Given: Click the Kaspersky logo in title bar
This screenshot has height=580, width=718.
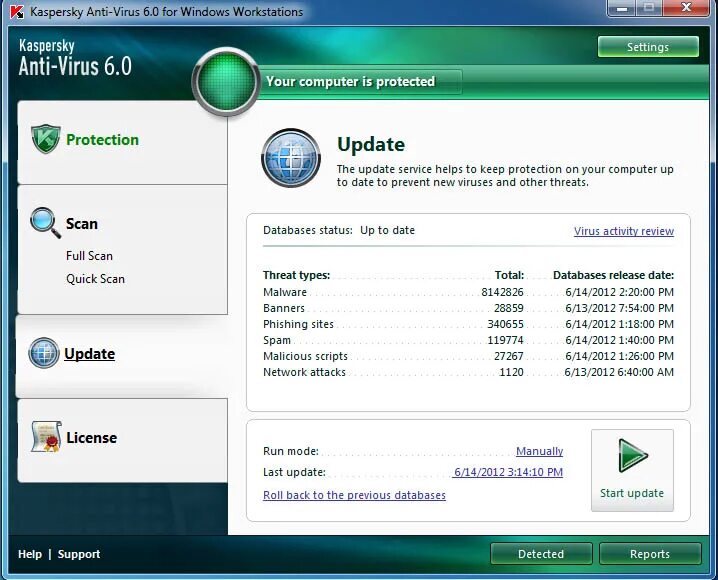Looking at the screenshot, I should (17, 11).
